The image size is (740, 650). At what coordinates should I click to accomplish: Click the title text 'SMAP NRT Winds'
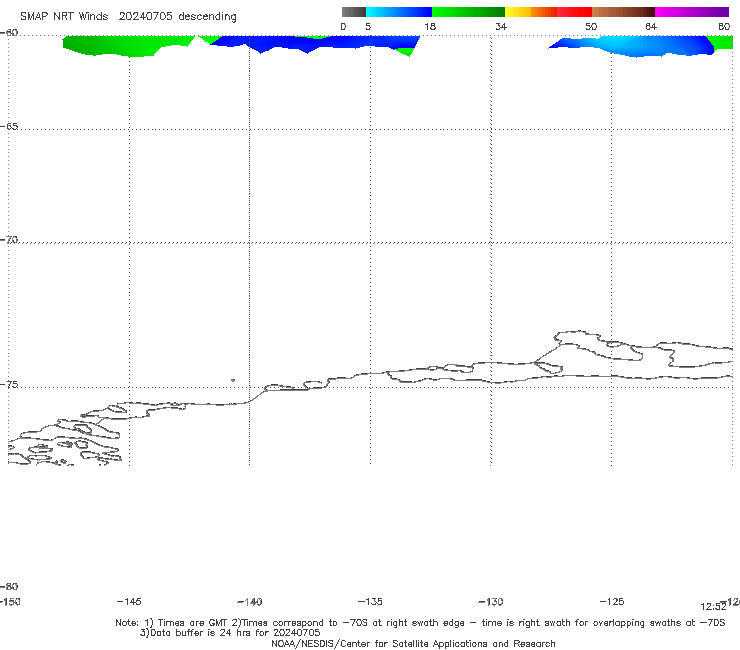(x=64, y=16)
